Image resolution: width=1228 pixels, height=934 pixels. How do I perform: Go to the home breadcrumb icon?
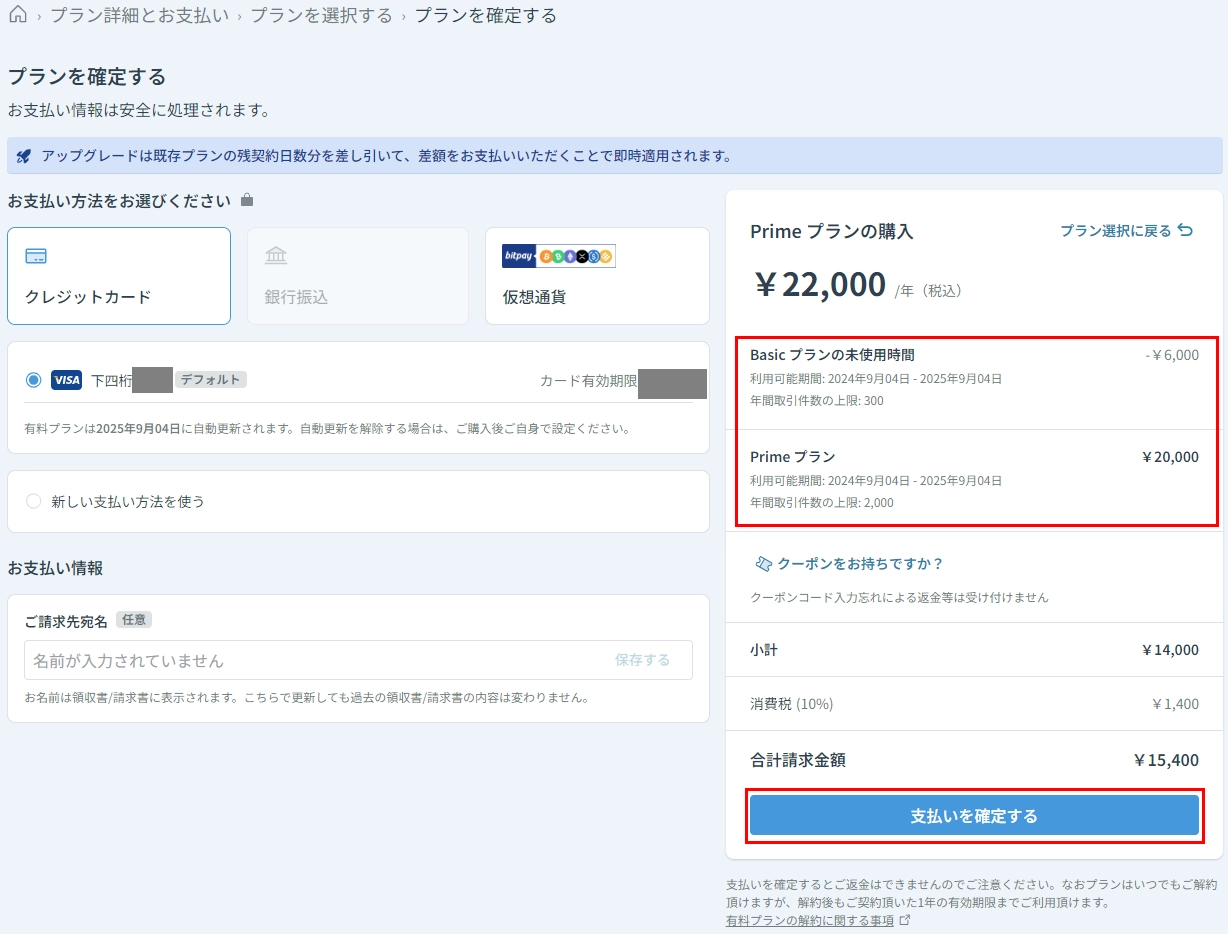(17, 15)
